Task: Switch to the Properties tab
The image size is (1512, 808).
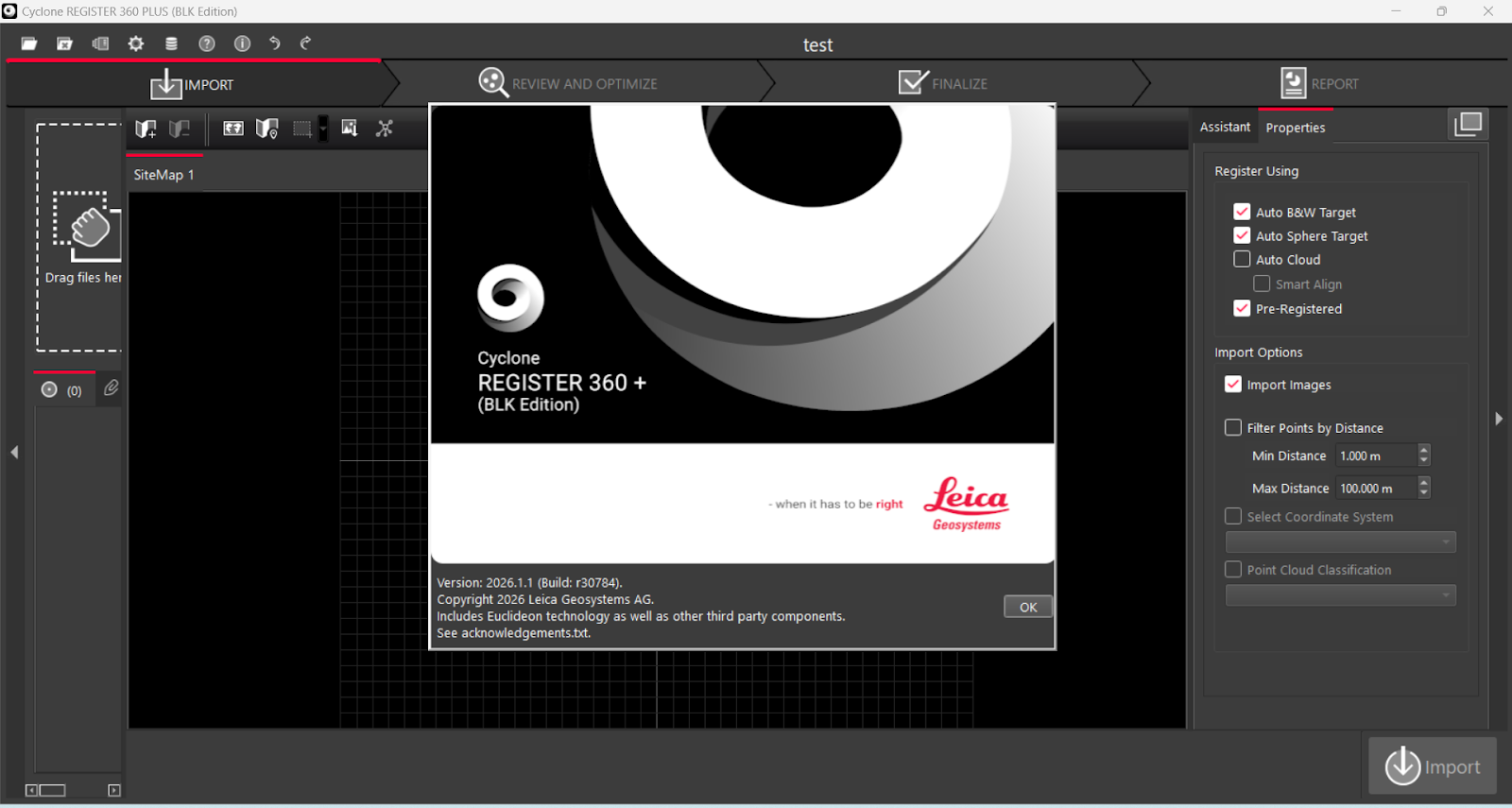Action: 1296,128
